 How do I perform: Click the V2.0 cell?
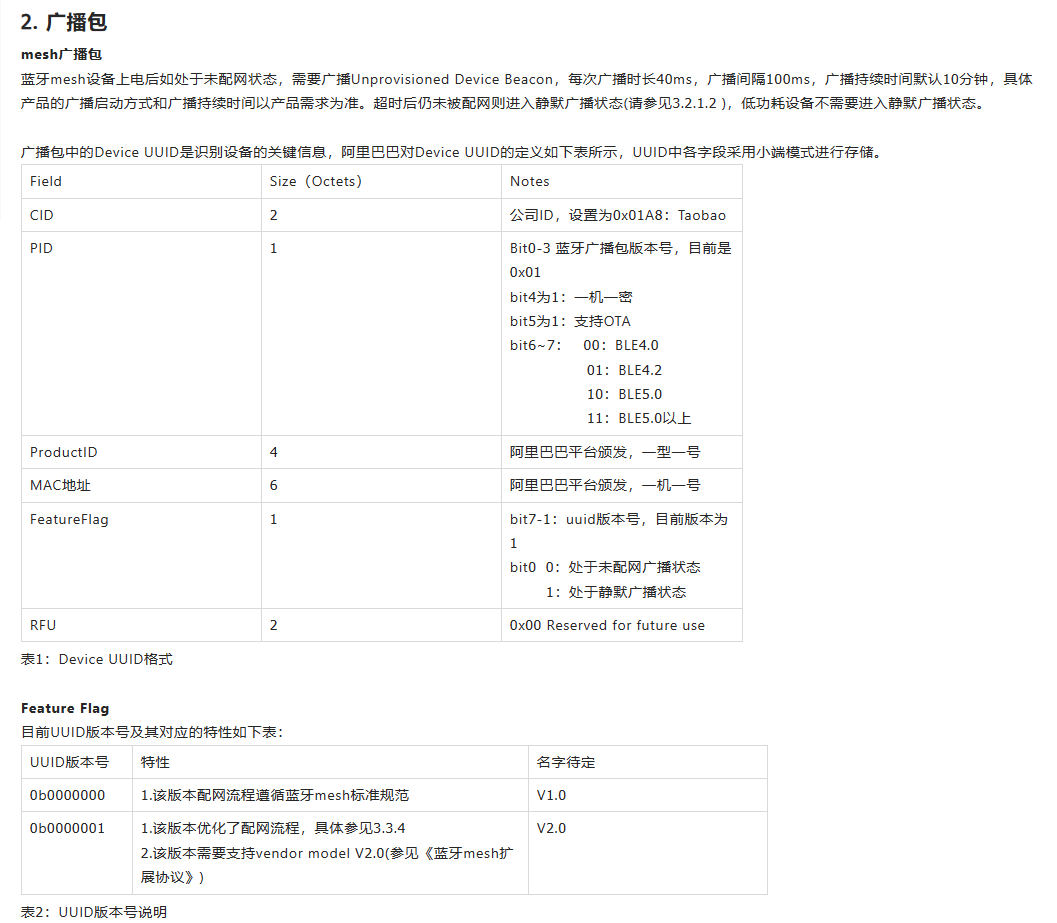pos(549,828)
